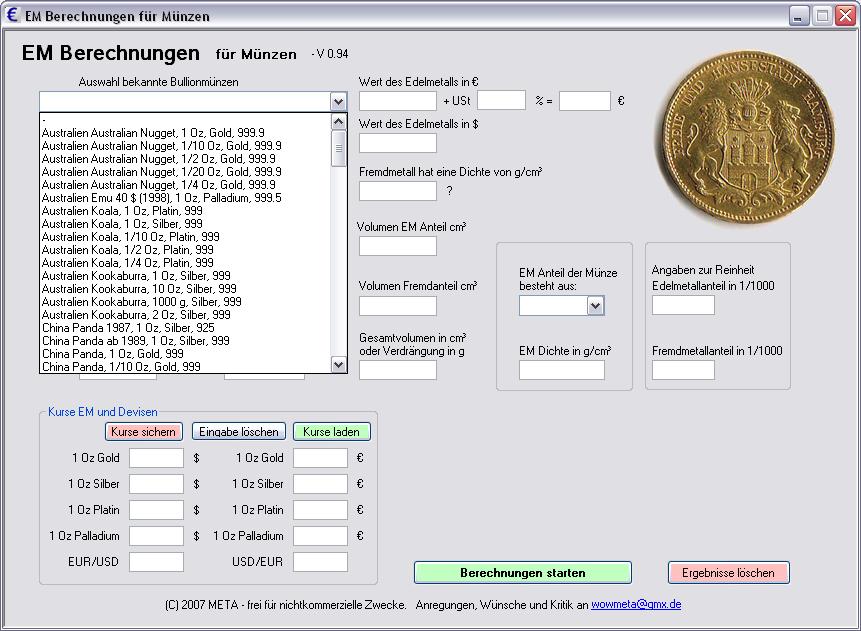This screenshot has height=631, width=861.
Task: Click the Euro app icon in title bar
Action: pyautogui.click(x=13, y=15)
